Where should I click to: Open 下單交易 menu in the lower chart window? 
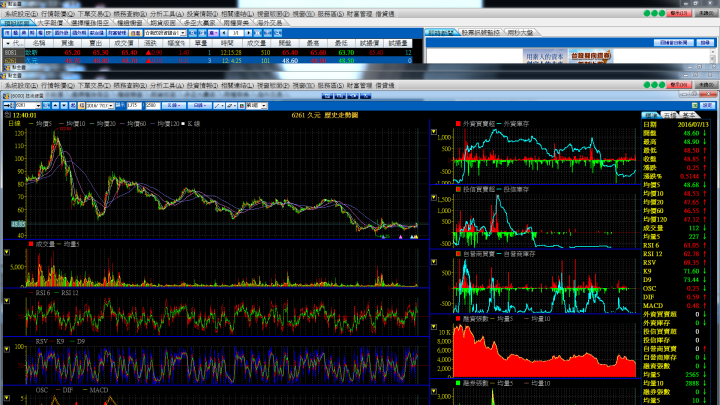tap(94, 85)
